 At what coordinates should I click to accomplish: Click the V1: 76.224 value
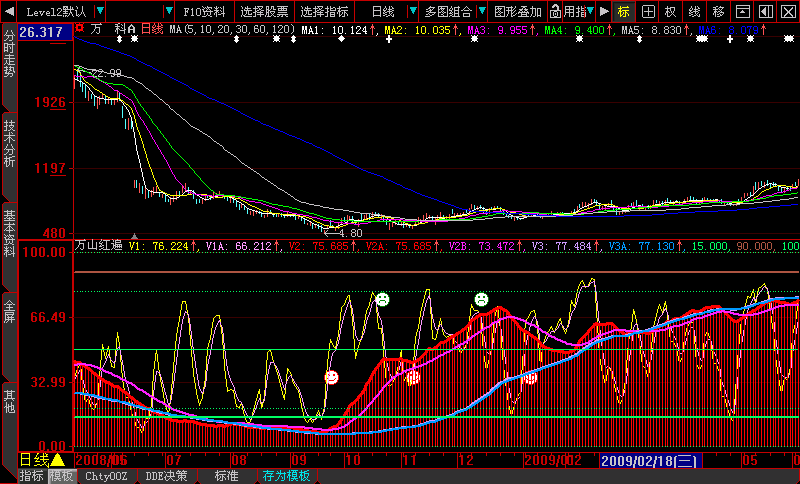click(x=163, y=246)
